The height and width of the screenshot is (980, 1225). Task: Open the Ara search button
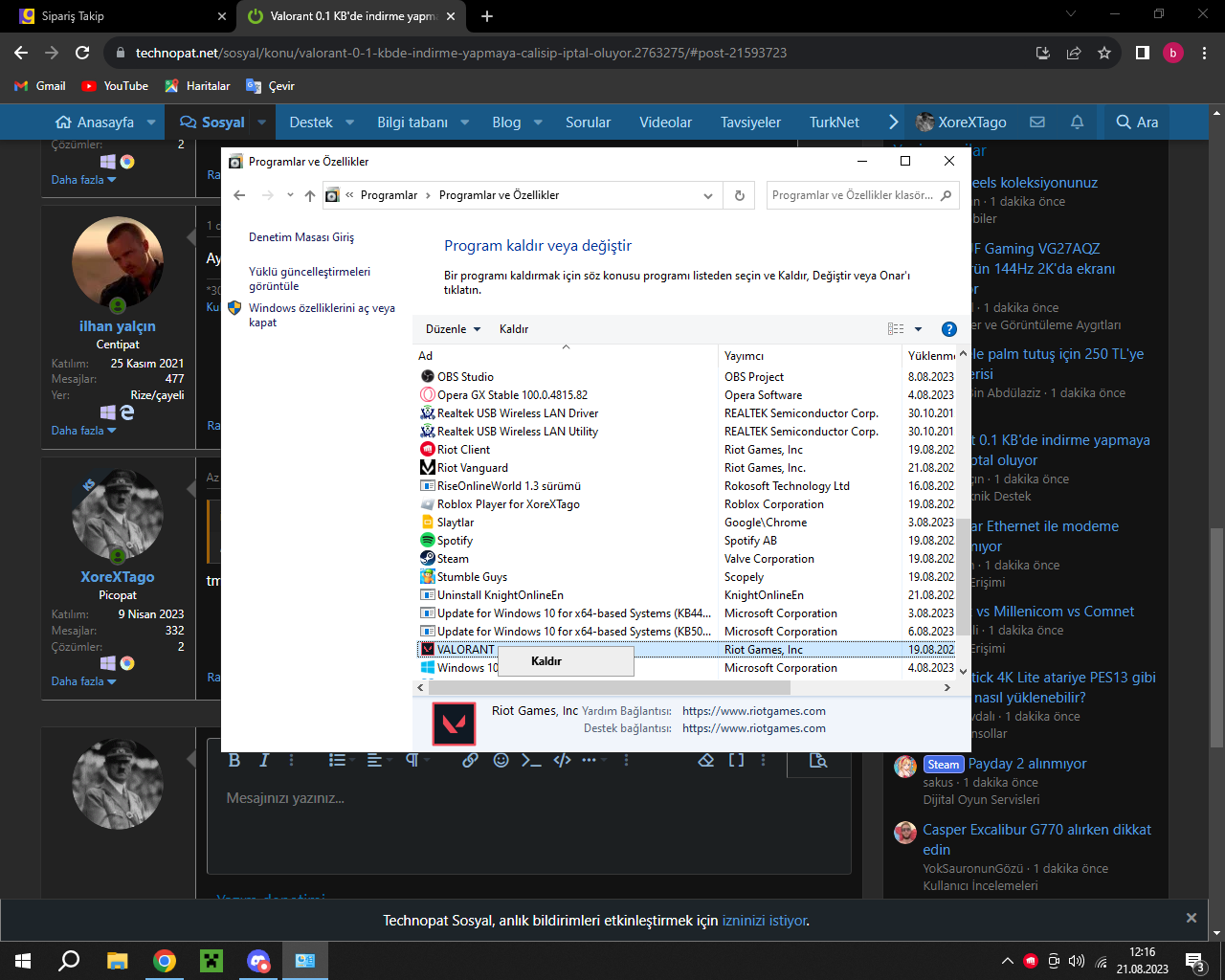pyautogui.click(x=1137, y=122)
